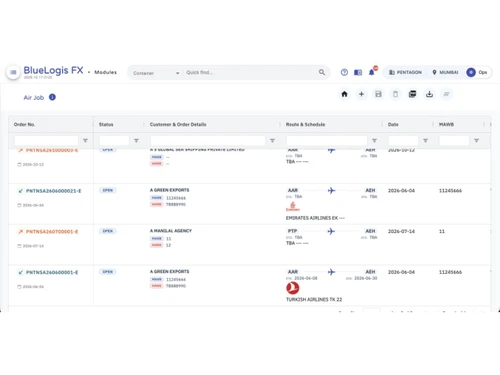Open the notifications bell

point(372,72)
